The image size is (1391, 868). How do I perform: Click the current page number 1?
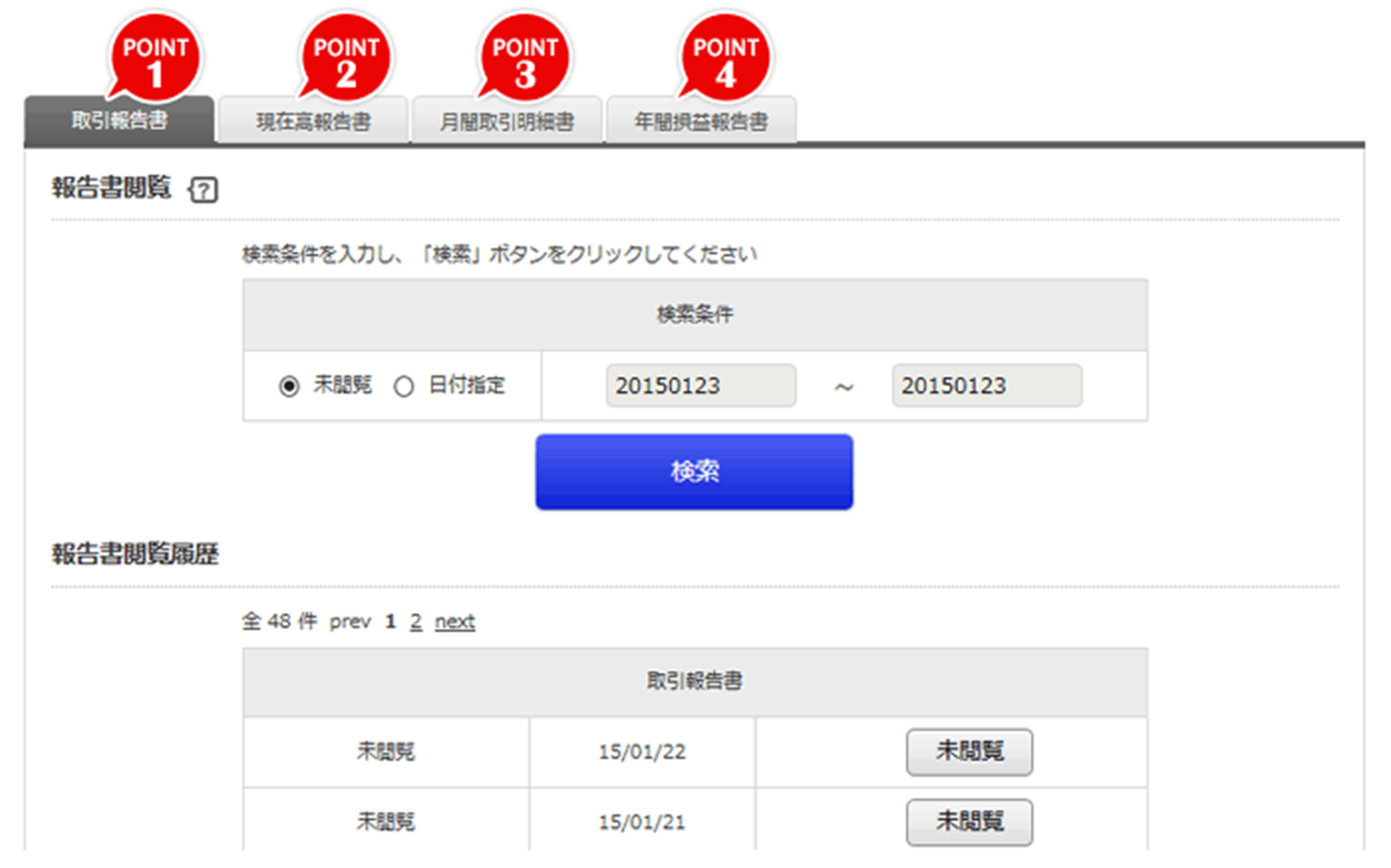pyautogui.click(x=390, y=622)
